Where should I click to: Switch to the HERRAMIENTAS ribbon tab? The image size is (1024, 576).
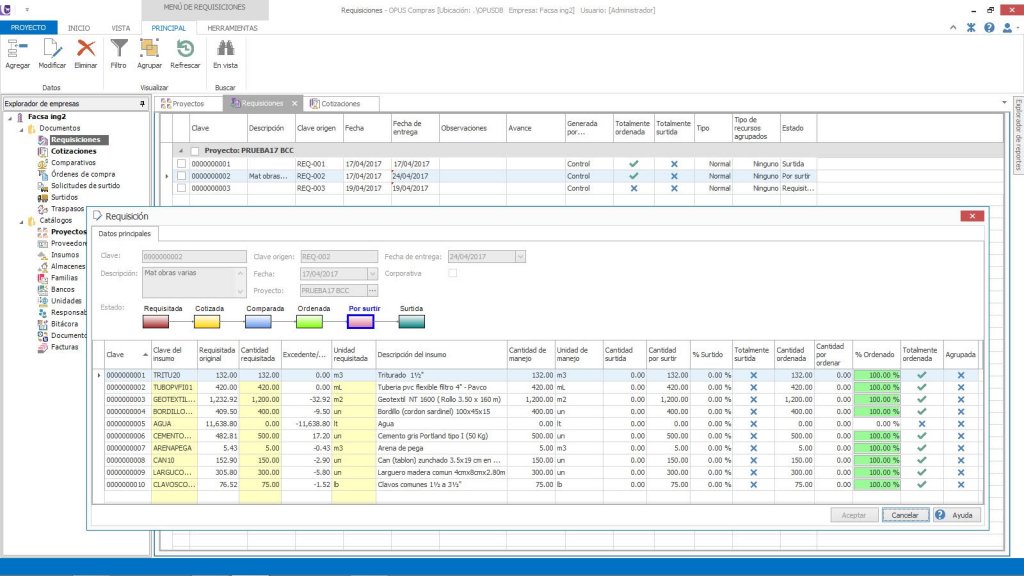(x=232, y=28)
